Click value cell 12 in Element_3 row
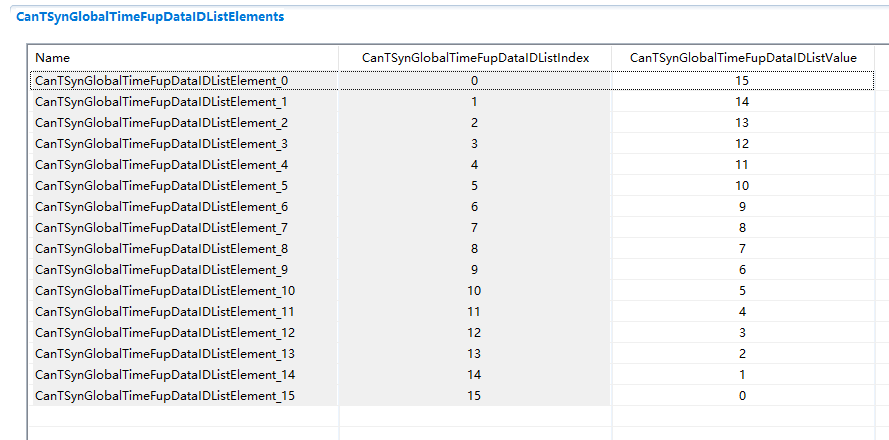The image size is (889, 440). 742,143
